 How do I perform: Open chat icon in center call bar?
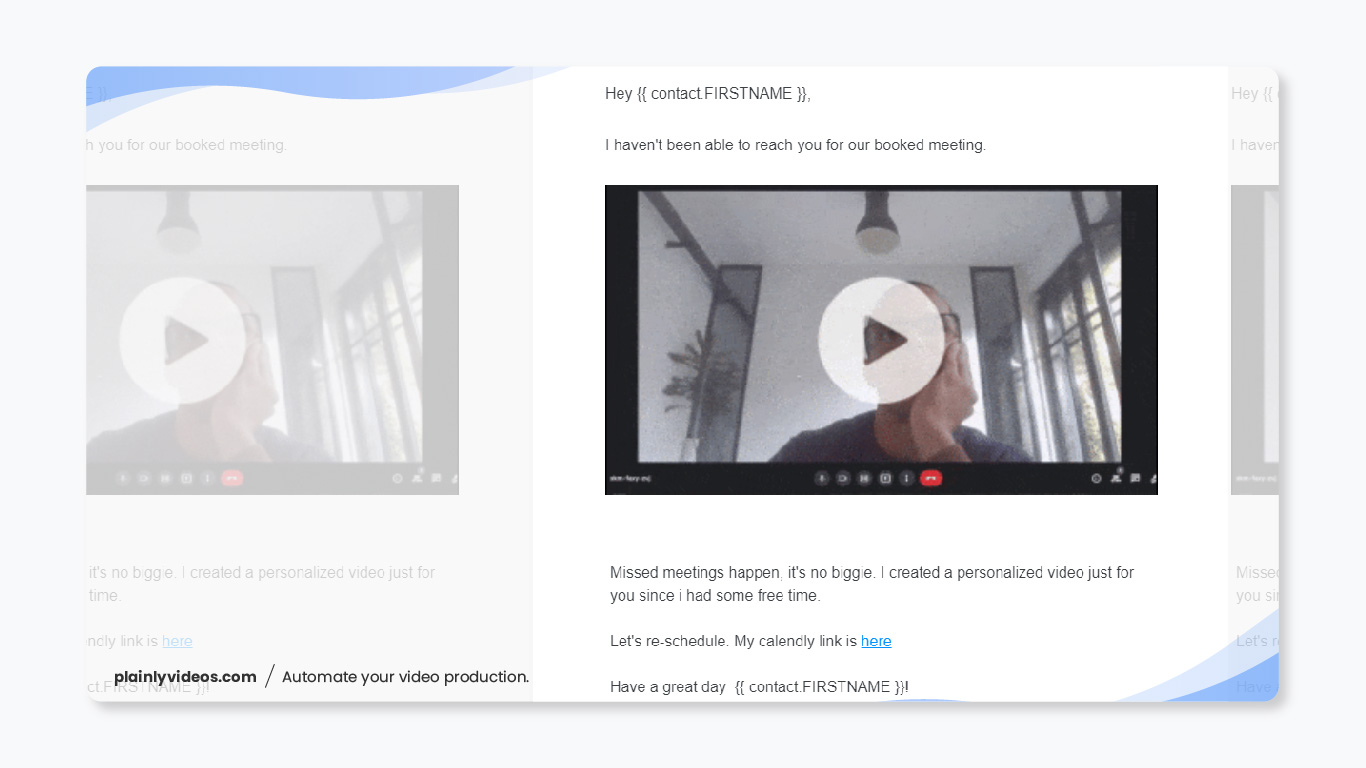(x=1135, y=478)
